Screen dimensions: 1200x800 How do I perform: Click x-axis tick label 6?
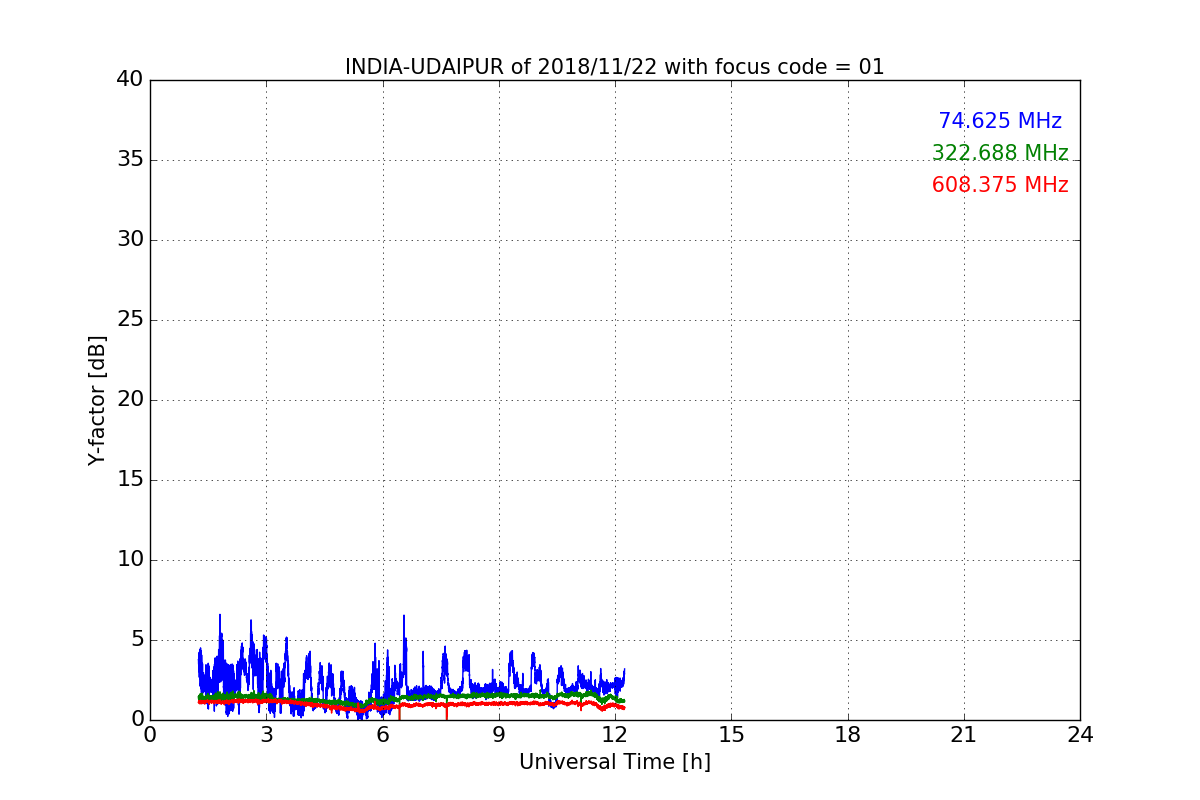pos(383,735)
